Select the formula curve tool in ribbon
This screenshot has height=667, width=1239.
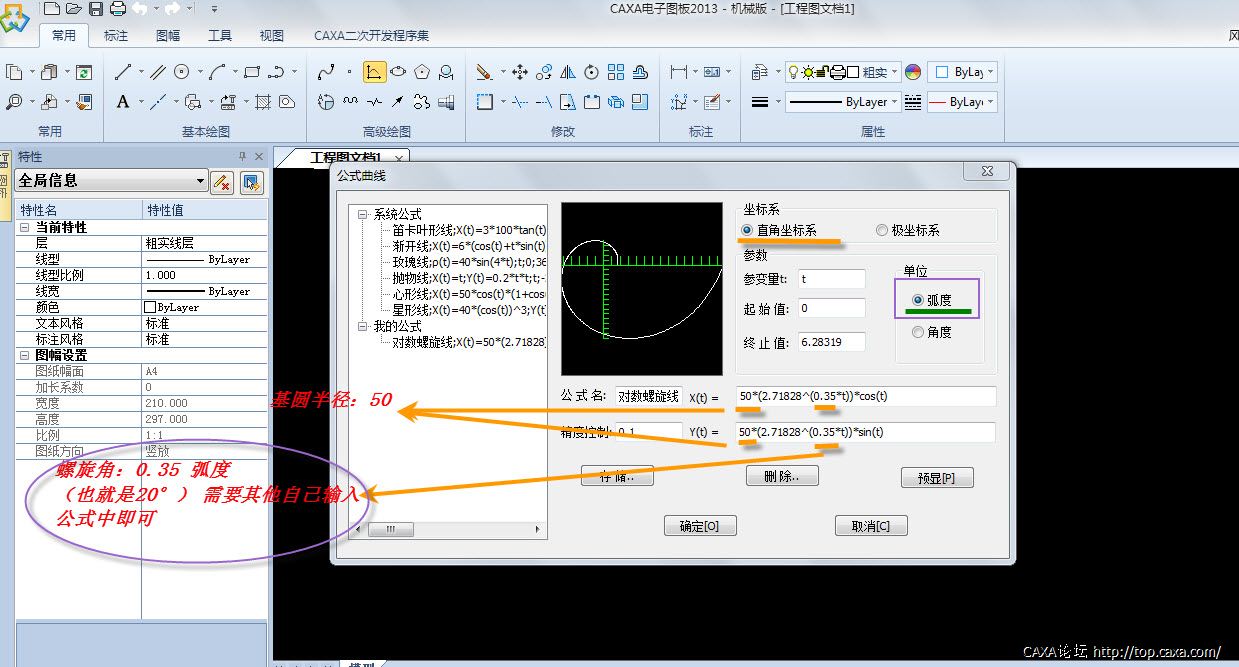pos(373,72)
